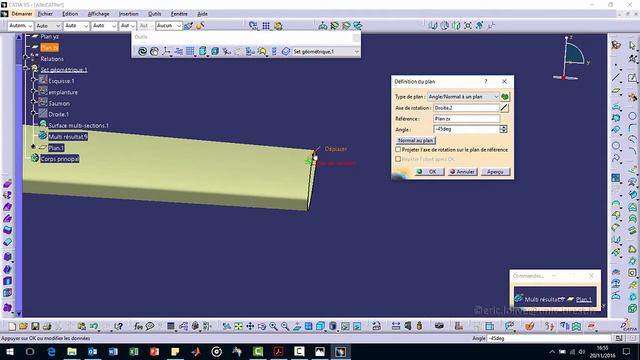Click the painter brush icon in top toolbar
Image resolution: width=640 pixels, height=360 pixels.
[188, 26]
